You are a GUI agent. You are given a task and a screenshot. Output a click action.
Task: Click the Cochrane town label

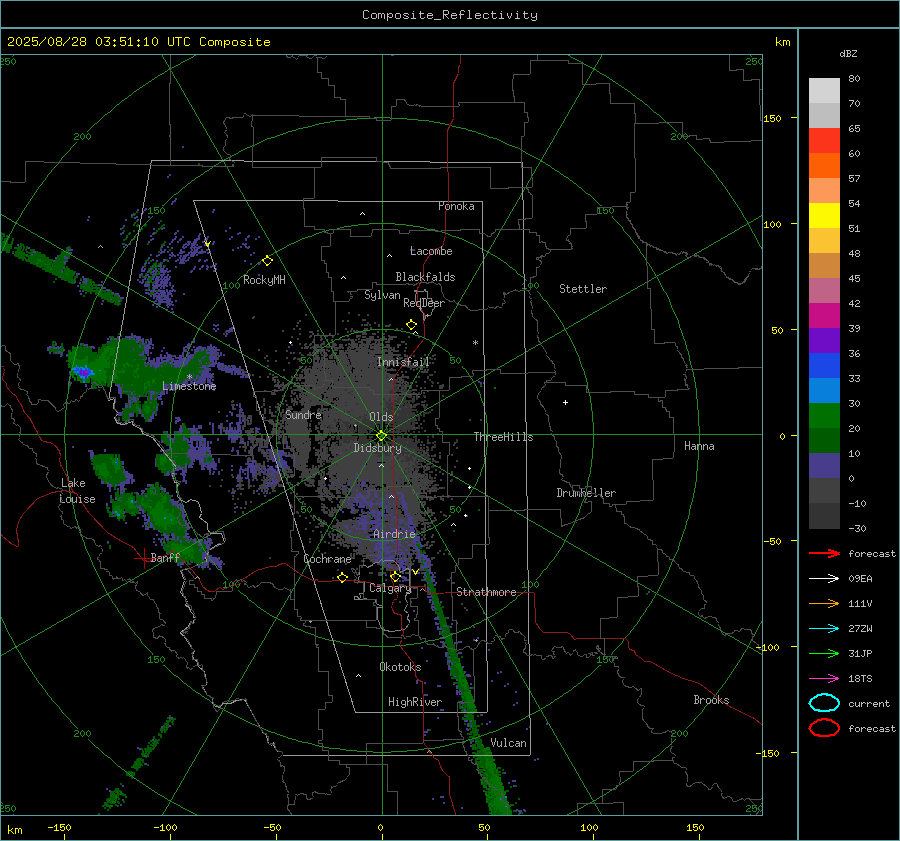click(x=327, y=559)
